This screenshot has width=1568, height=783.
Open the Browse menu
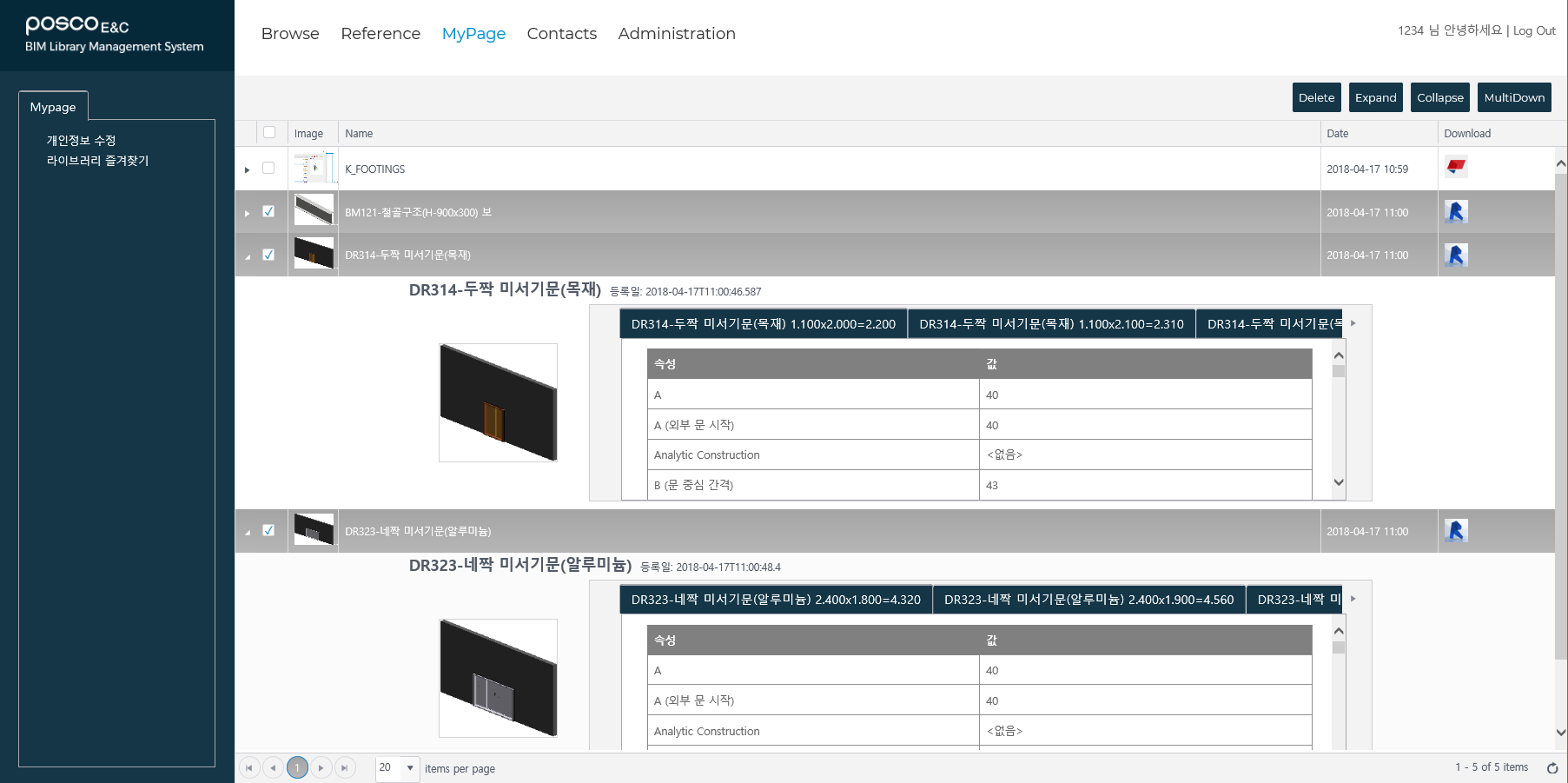click(x=290, y=34)
